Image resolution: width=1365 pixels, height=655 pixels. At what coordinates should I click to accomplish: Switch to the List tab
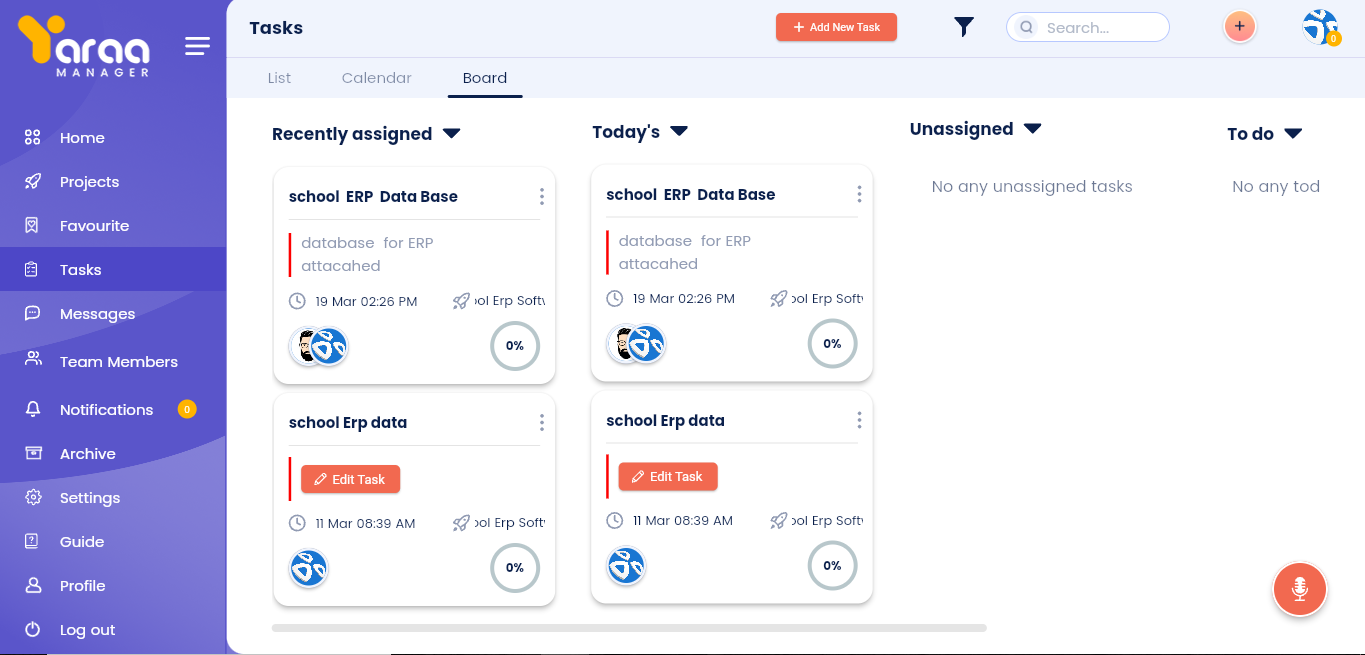pyautogui.click(x=279, y=78)
